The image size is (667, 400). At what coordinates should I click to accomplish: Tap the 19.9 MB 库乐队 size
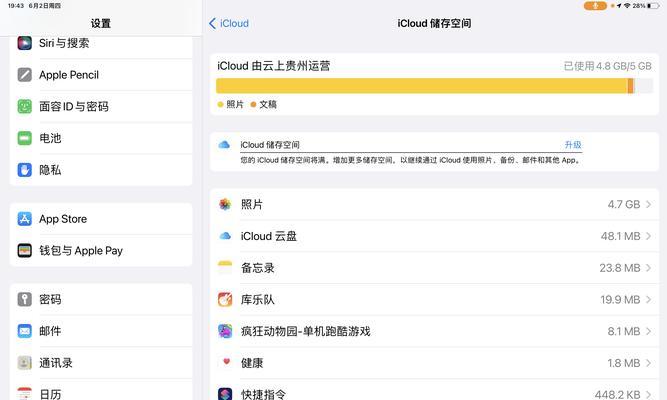(620, 300)
